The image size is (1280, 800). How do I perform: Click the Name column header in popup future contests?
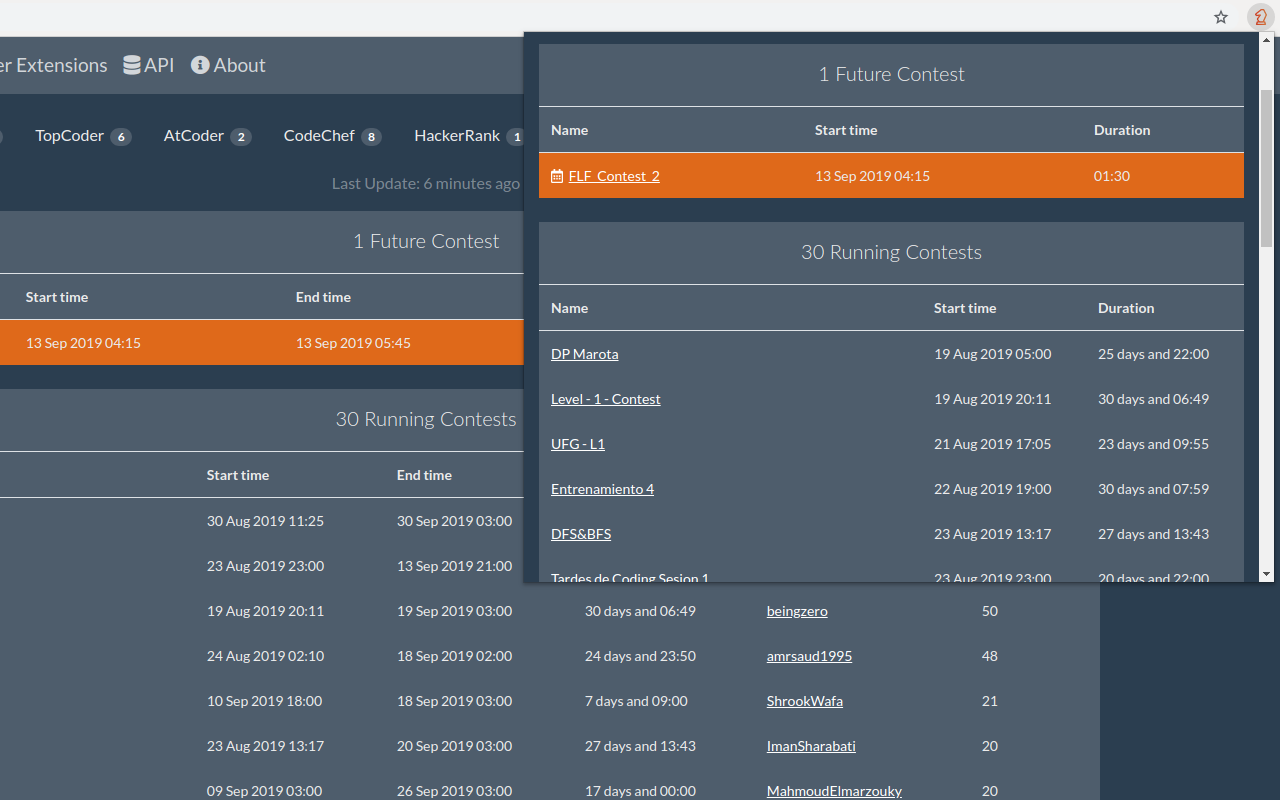pos(570,130)
